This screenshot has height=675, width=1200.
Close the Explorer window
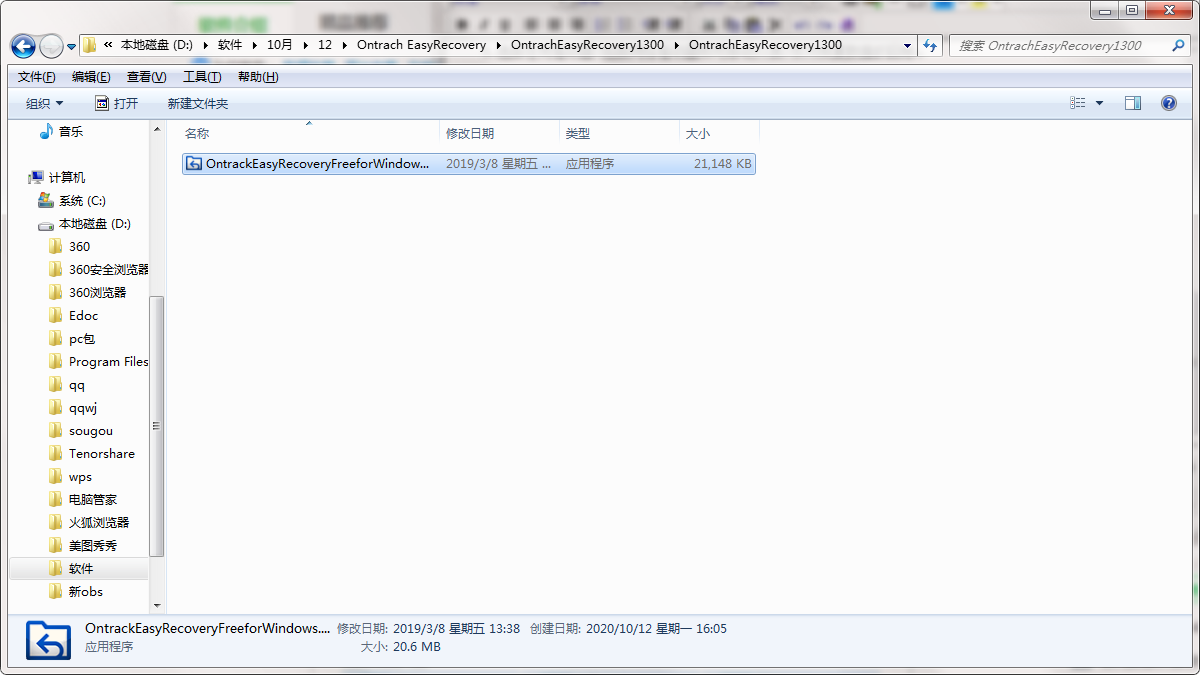[1170, 10]
